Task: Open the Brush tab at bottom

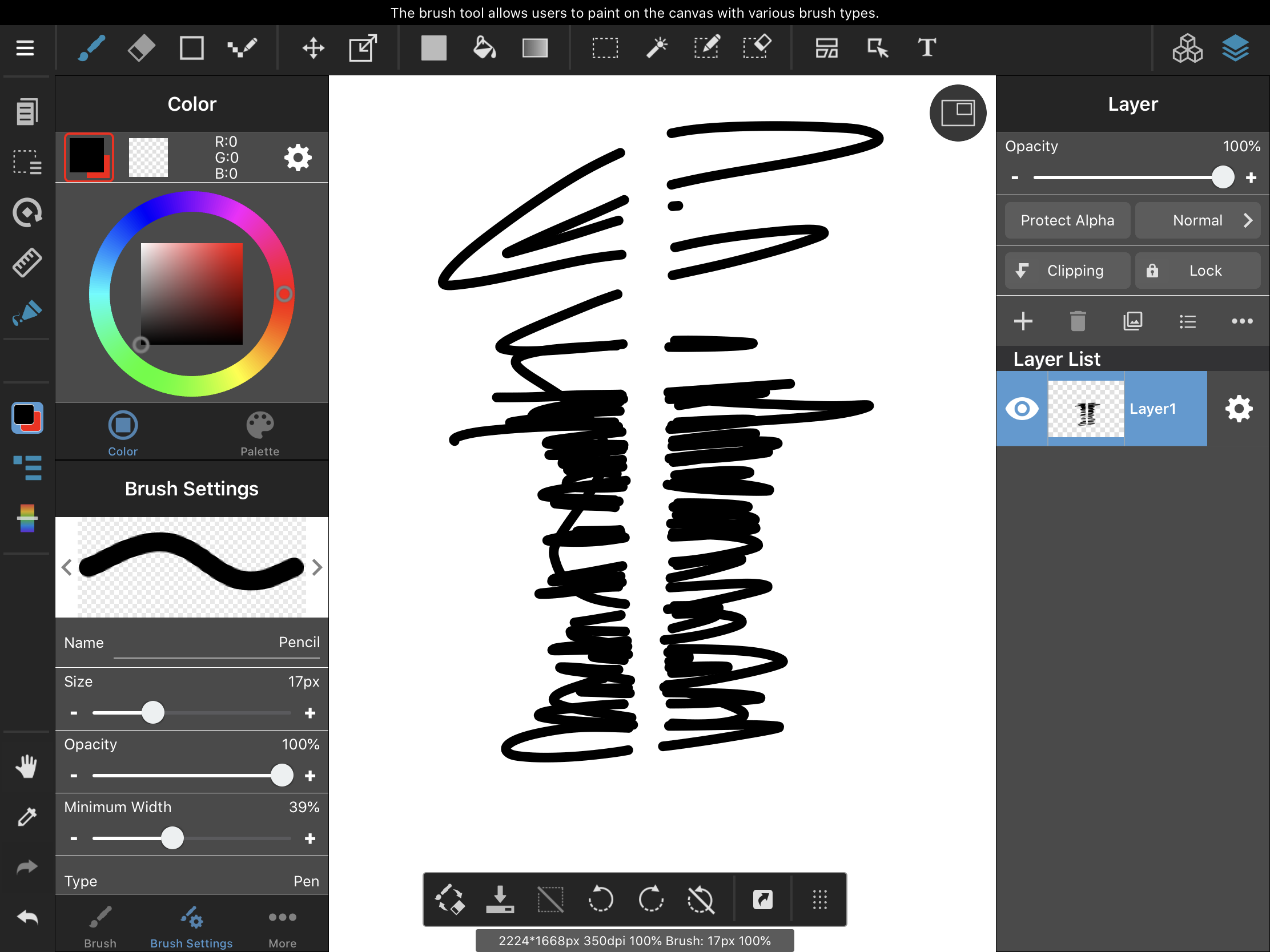Action: click(x=100, y=926)
